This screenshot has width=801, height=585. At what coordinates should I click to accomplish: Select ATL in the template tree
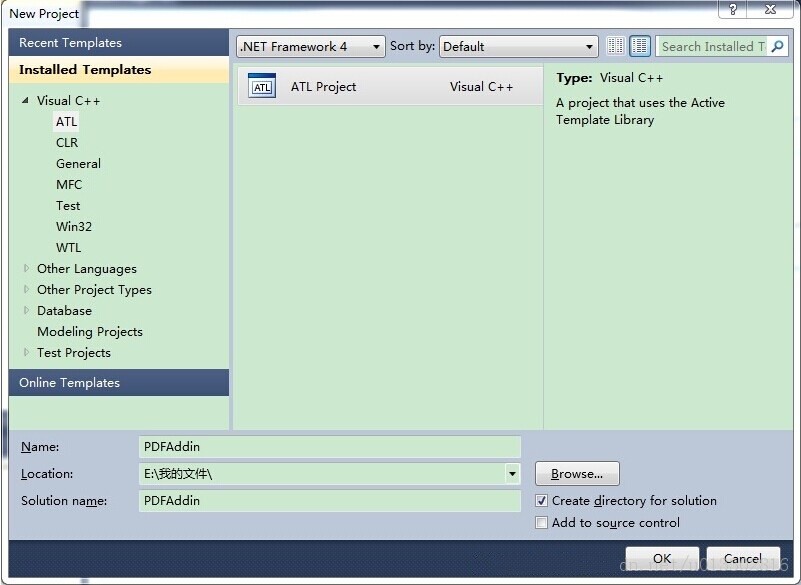coord(66,122)
